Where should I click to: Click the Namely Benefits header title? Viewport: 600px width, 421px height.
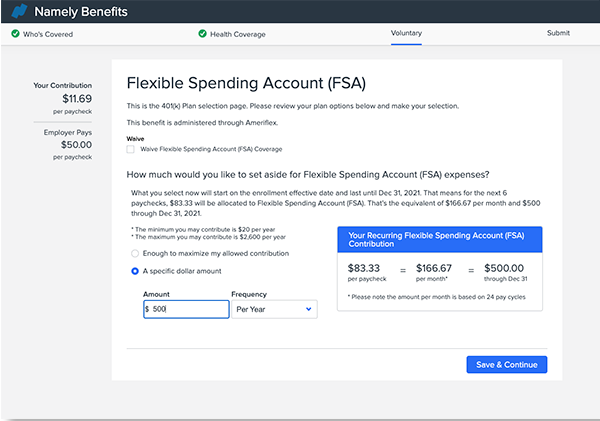pos(79,12)
